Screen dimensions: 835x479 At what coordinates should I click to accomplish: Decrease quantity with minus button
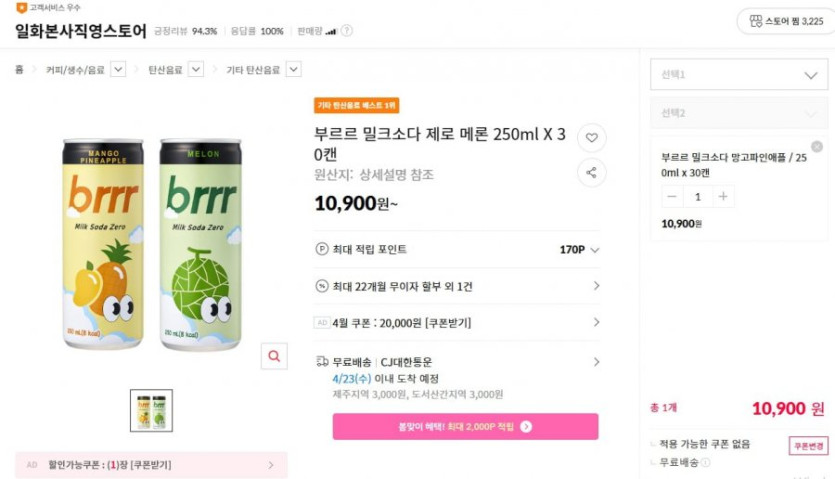673,197
